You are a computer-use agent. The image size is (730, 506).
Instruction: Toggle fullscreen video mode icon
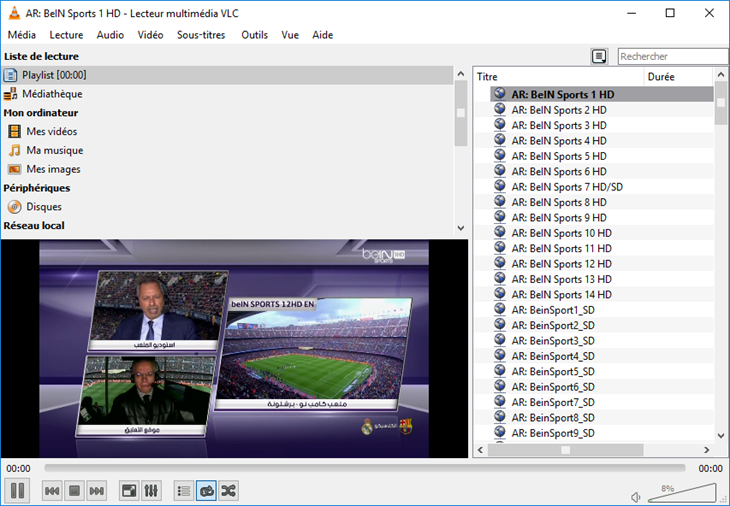(129, 491)
